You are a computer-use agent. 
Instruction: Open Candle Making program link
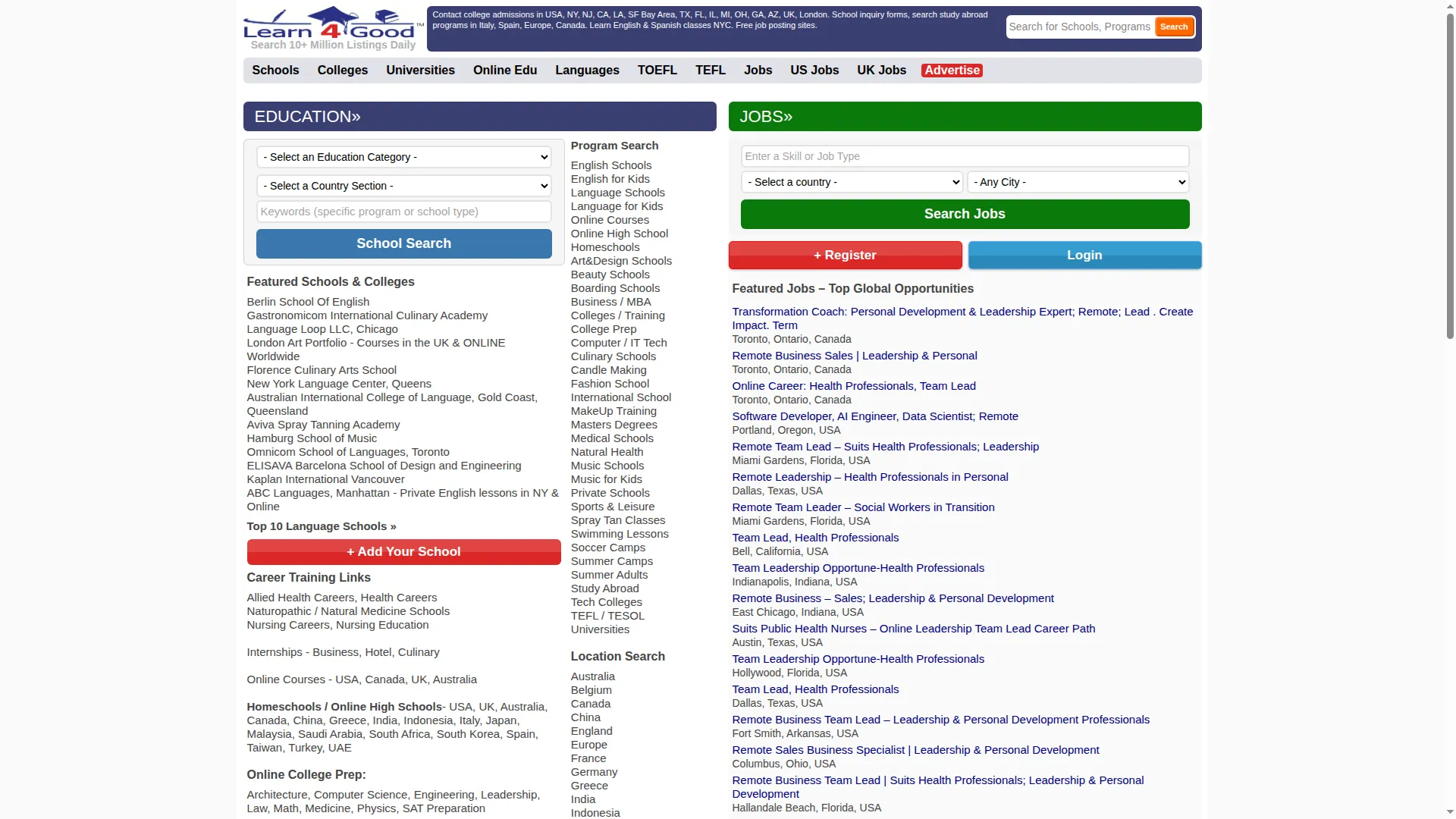click(x=609, y=370)
